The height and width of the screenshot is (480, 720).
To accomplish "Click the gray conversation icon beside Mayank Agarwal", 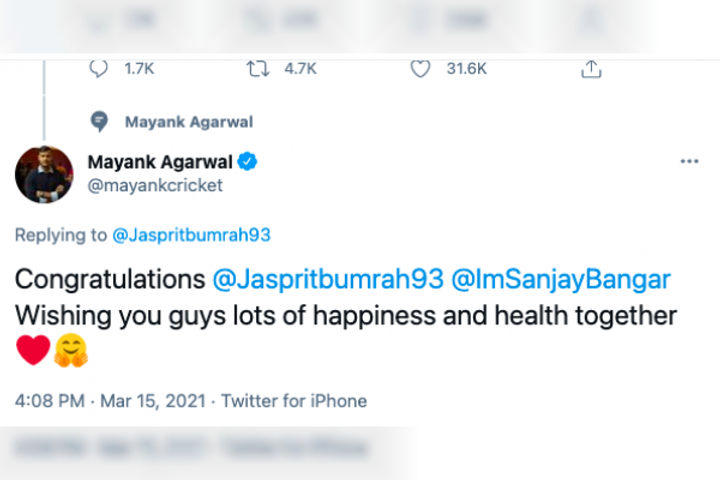I will click(x=99, y=121).
